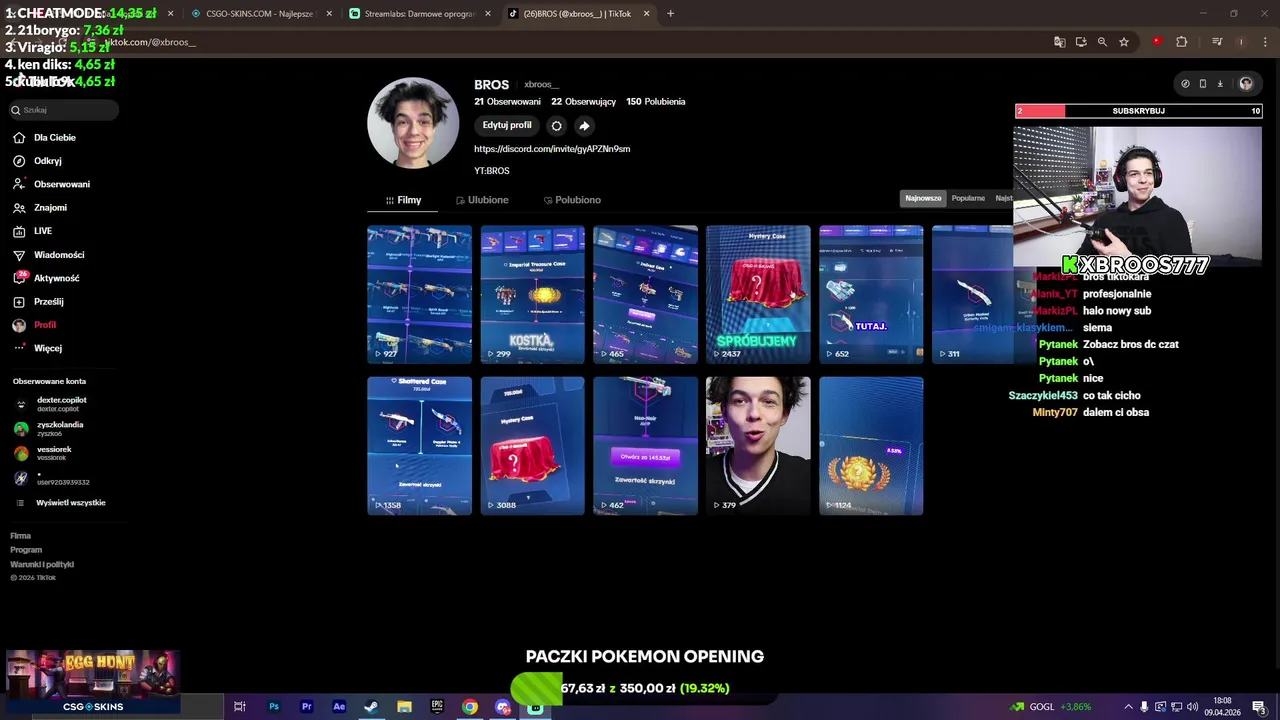Click the share profile arrow icon
The width and height of the screenshot is (1280, 720).
(x=585, y=126)
